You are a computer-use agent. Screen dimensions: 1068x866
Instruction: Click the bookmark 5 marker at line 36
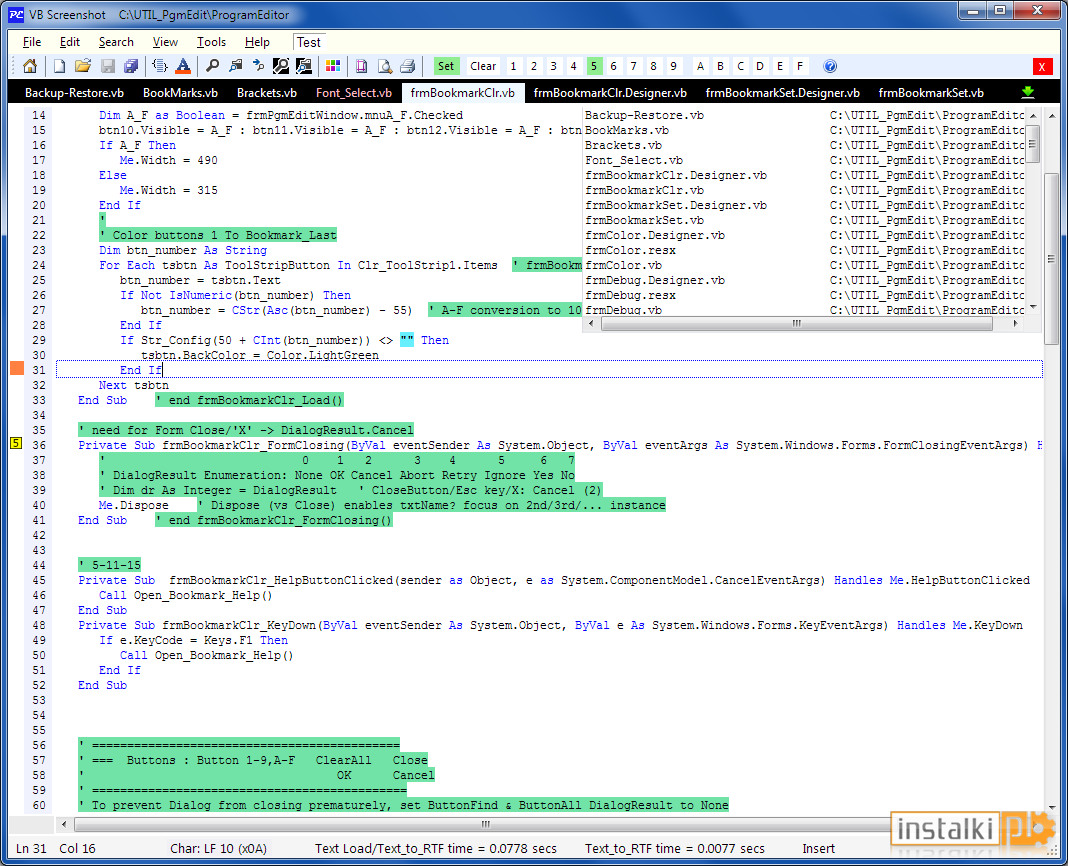16,444
